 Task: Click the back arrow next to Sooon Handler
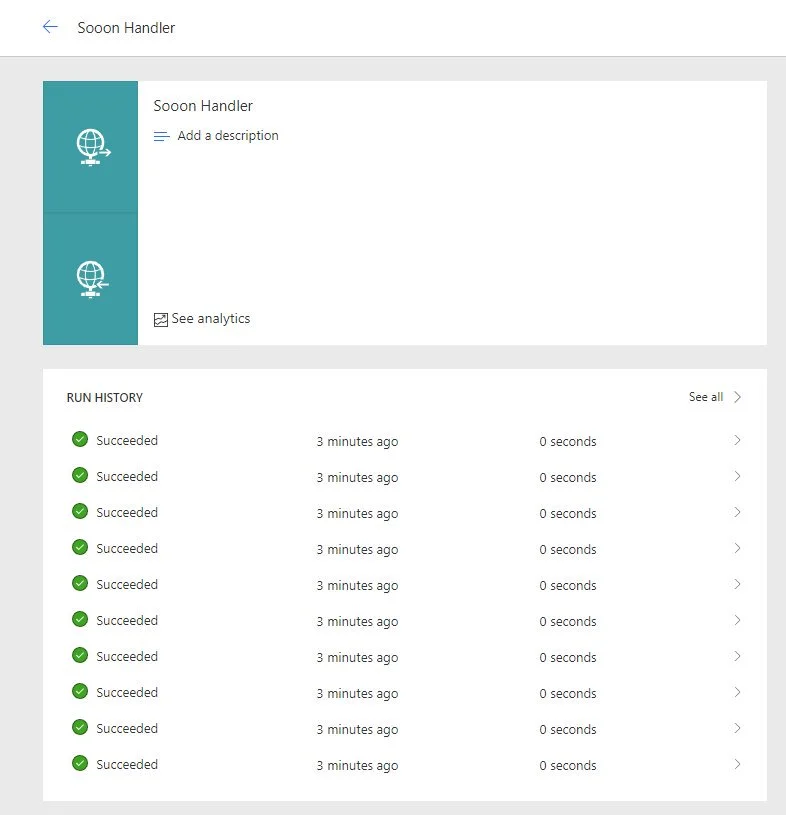[50, 27]
